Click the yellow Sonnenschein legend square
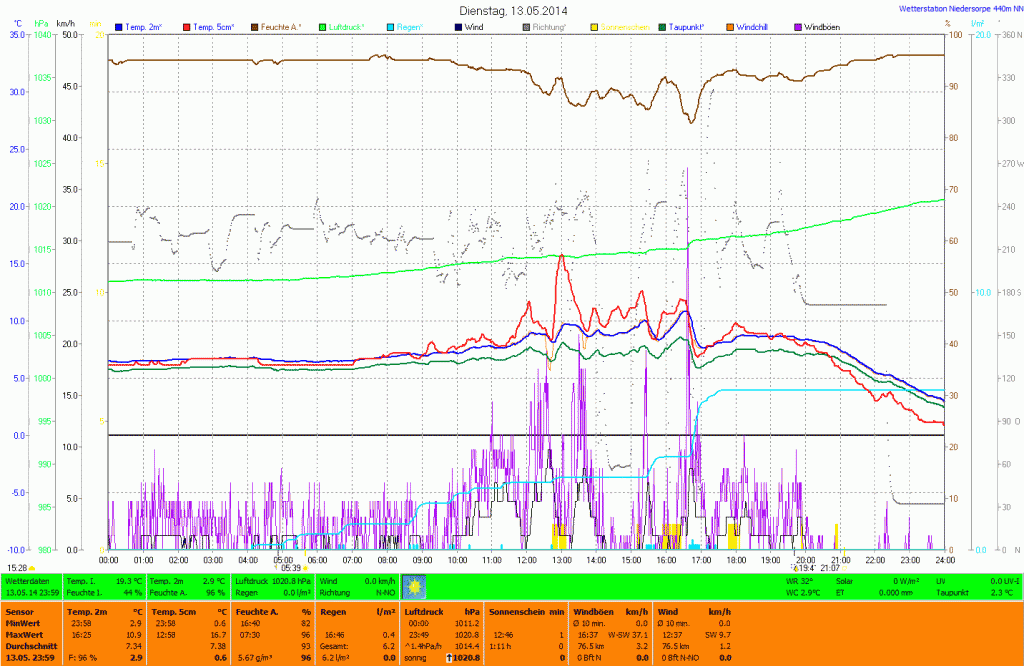Image resolution: width=1024 pixels, height=666 pixels. [x=594, y=26]
